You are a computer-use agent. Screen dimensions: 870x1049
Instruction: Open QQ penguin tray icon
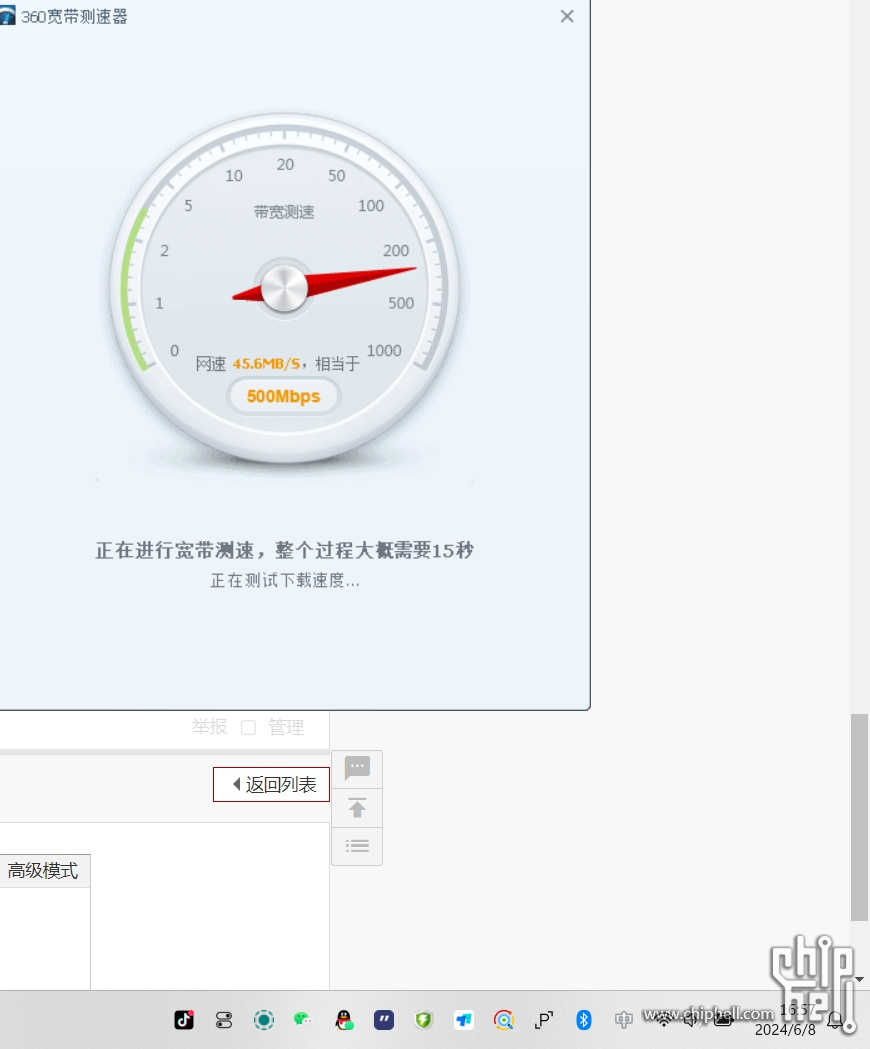[344, 1020]
